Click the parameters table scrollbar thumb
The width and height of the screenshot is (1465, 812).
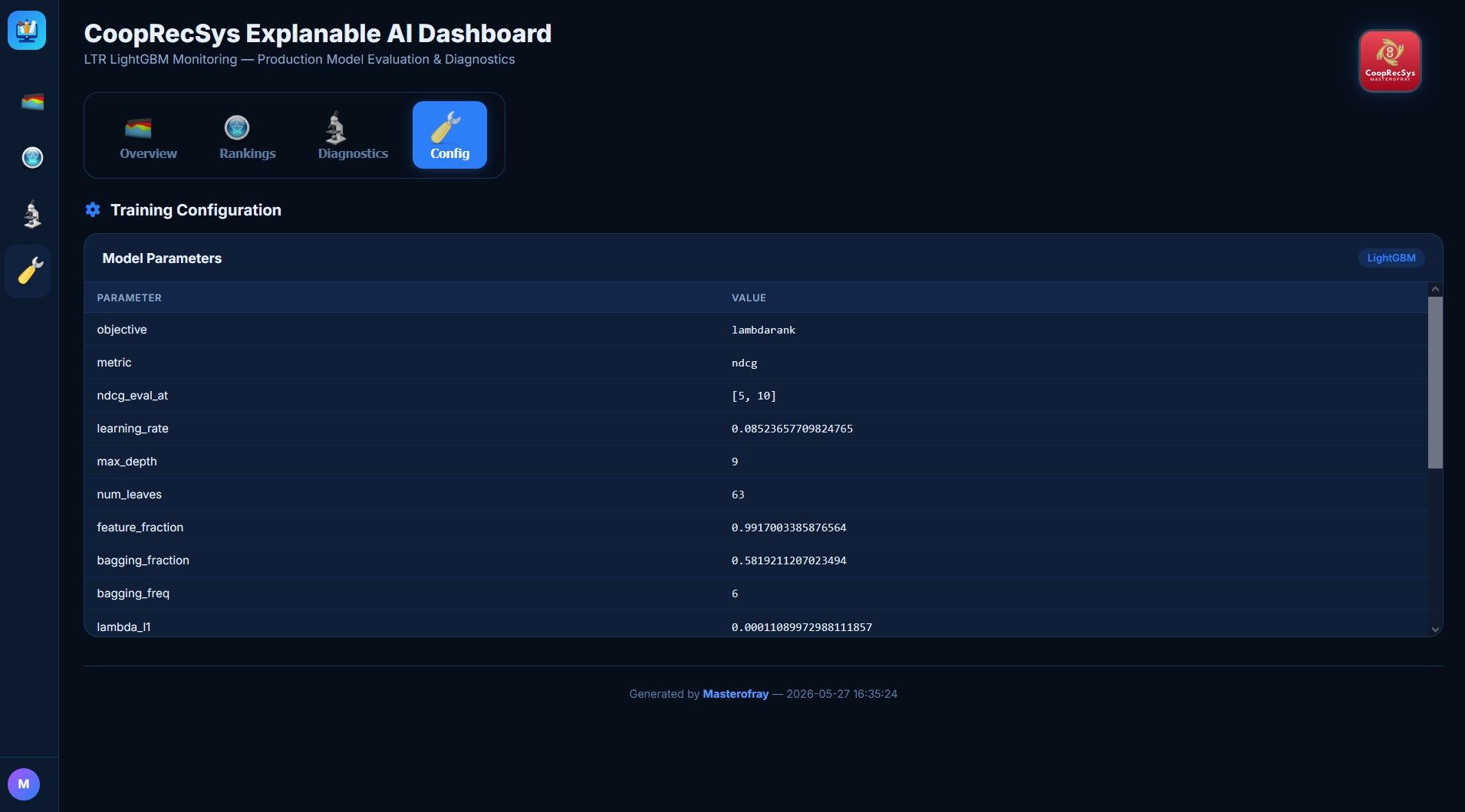[1435, 382]
